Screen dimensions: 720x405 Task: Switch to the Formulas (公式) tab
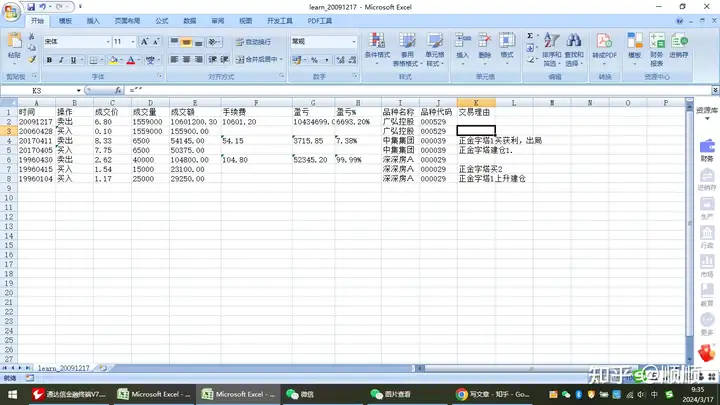(162, 21)
